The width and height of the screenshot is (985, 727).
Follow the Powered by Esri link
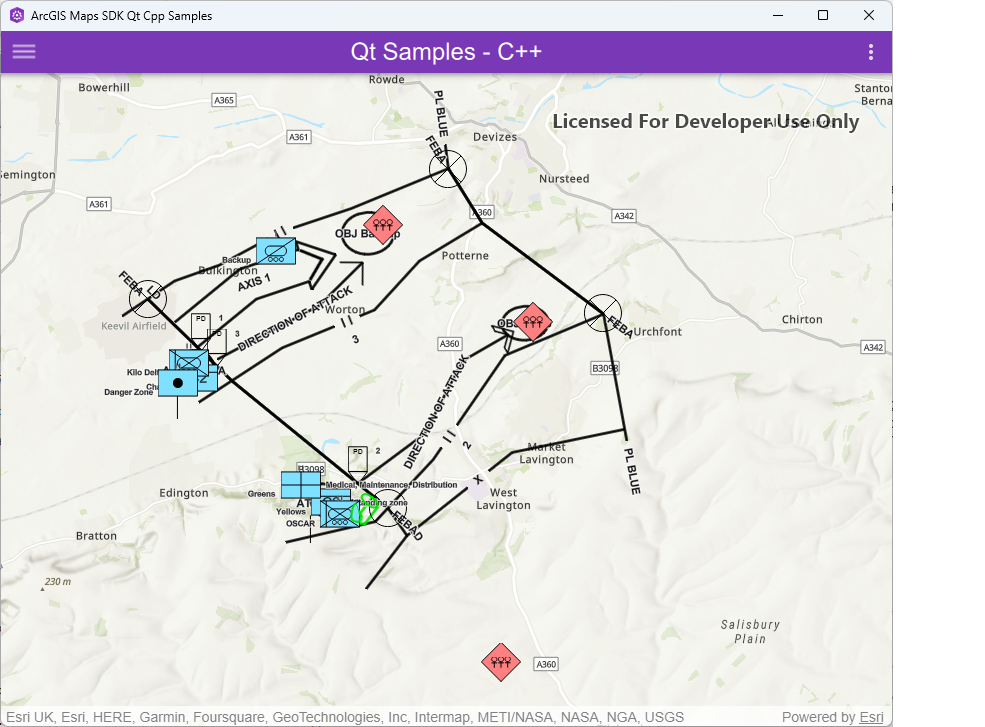pos(871,716)
